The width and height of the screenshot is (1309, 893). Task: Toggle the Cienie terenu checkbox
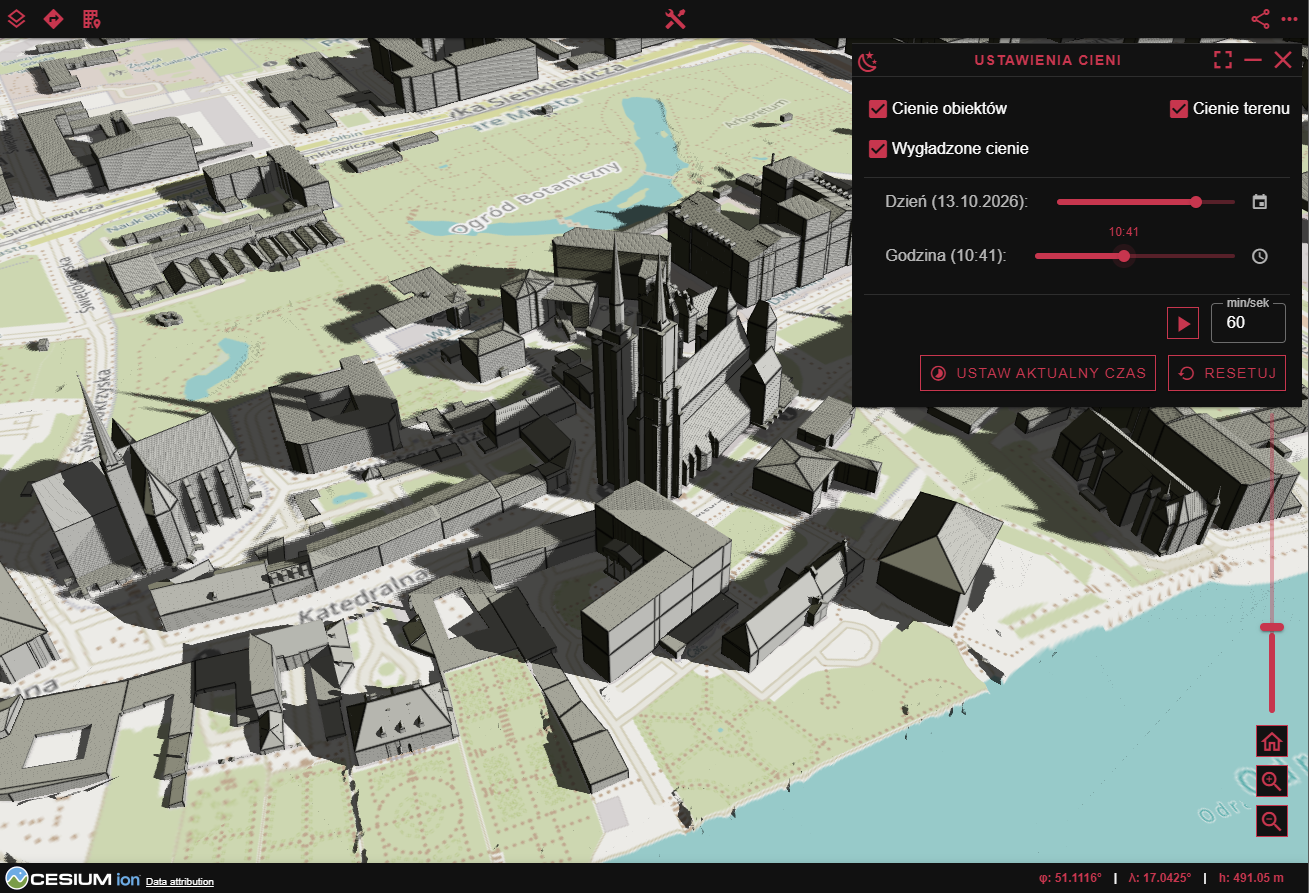[1179, 109]
